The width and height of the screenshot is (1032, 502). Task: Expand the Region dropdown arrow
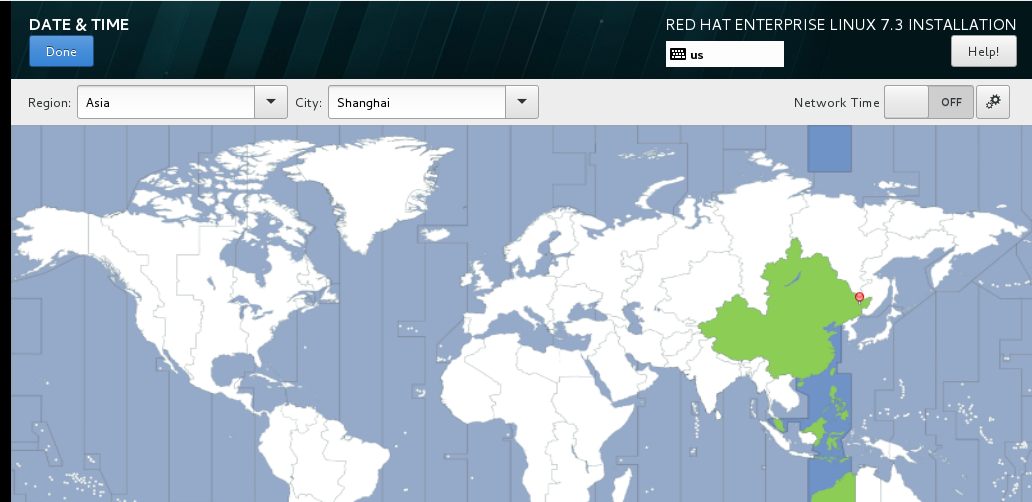click(x=271, y=102)
